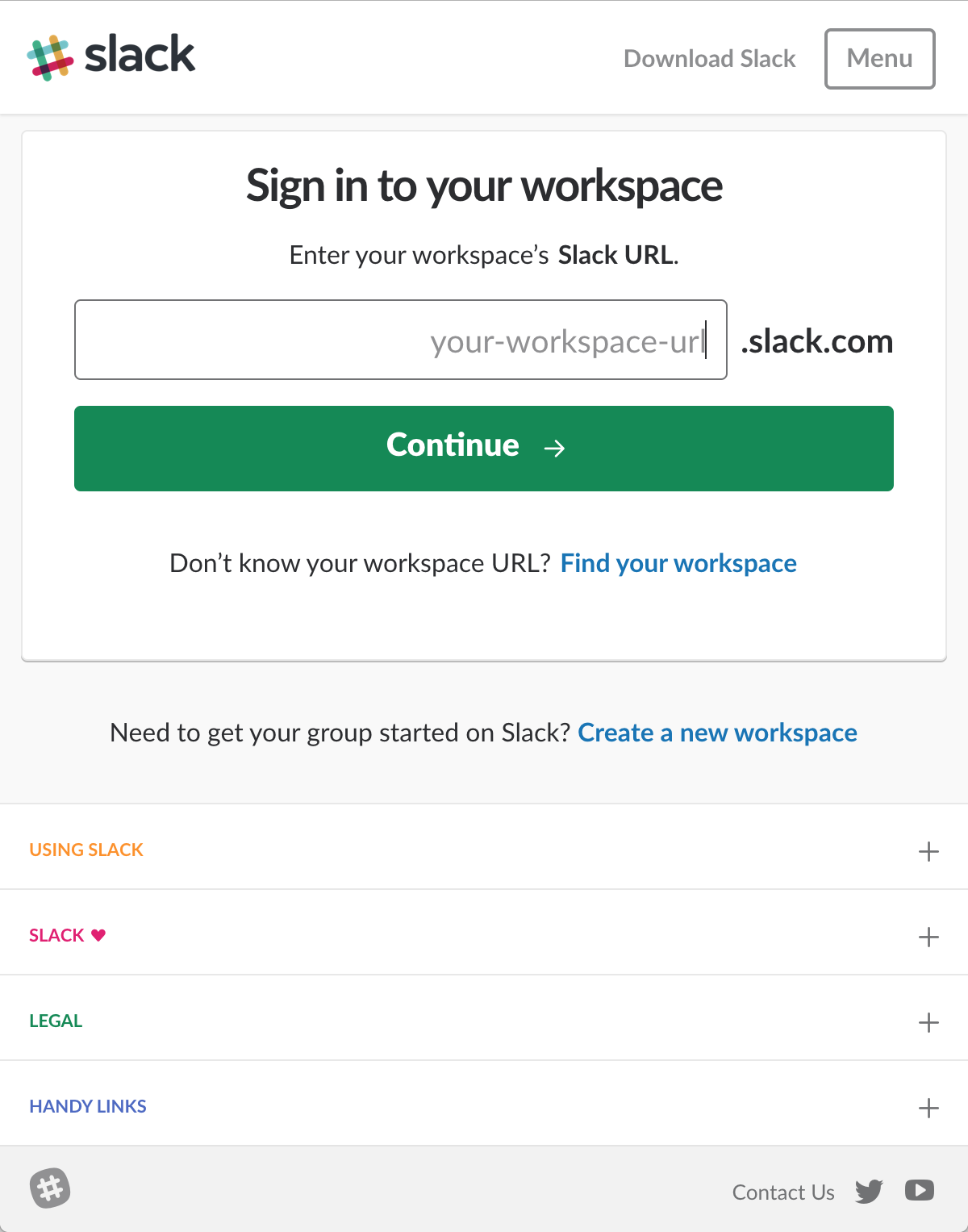Click the plus icon next to Using Slack
This screenshot has height=1232, width=968.
pos(928,851)
